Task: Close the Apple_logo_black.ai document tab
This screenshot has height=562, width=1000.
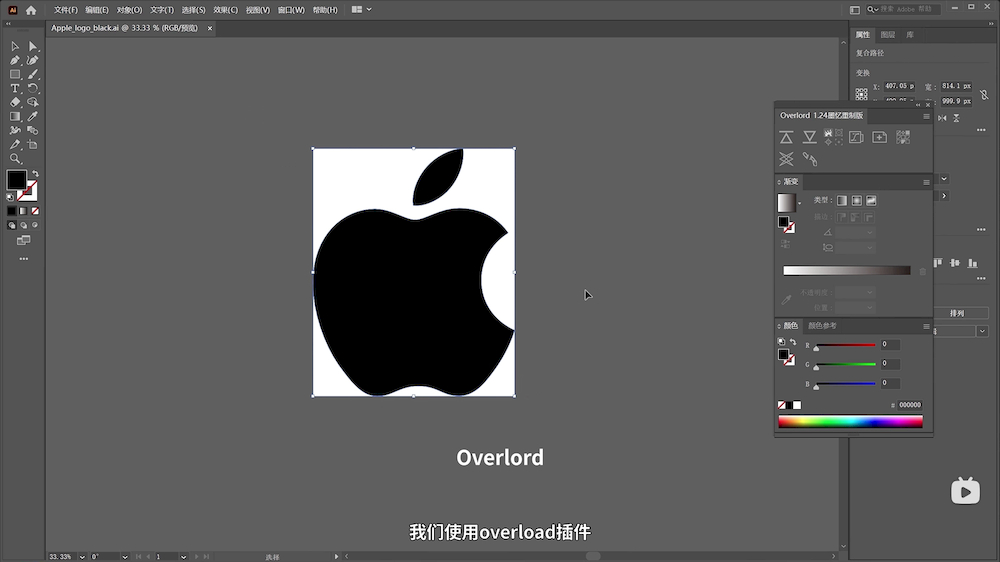Action: click(x=209, y=28)
